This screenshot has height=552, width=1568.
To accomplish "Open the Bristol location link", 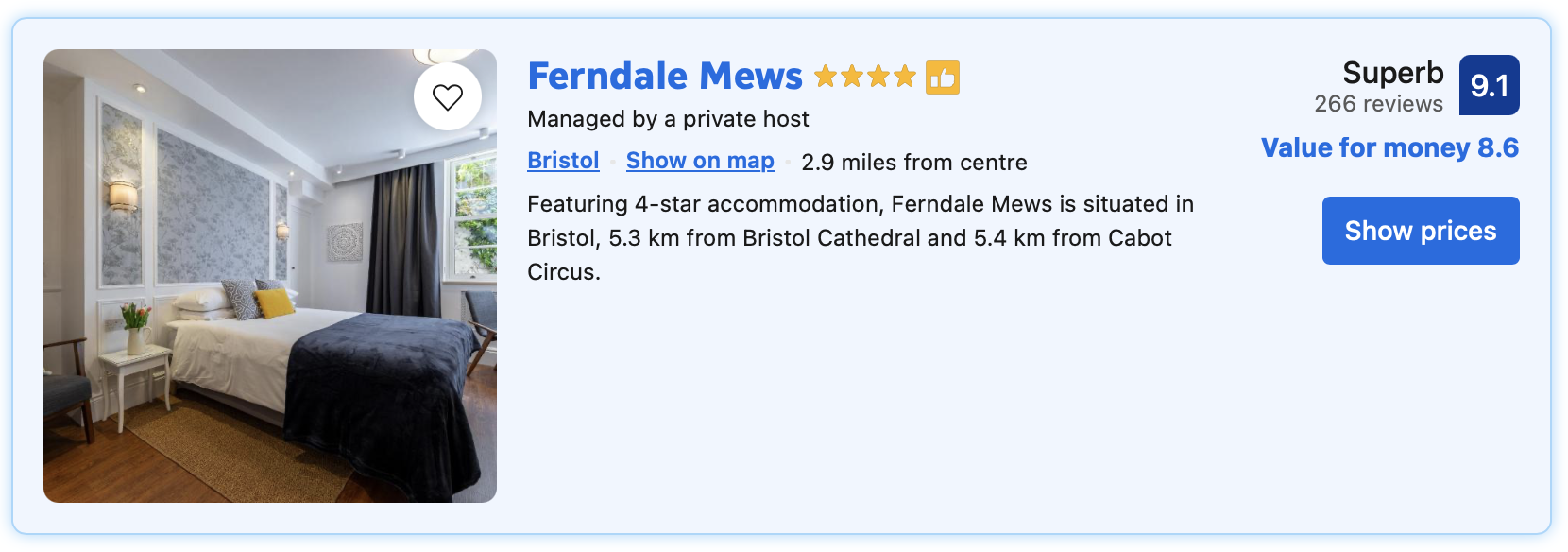I will point(563,161).
